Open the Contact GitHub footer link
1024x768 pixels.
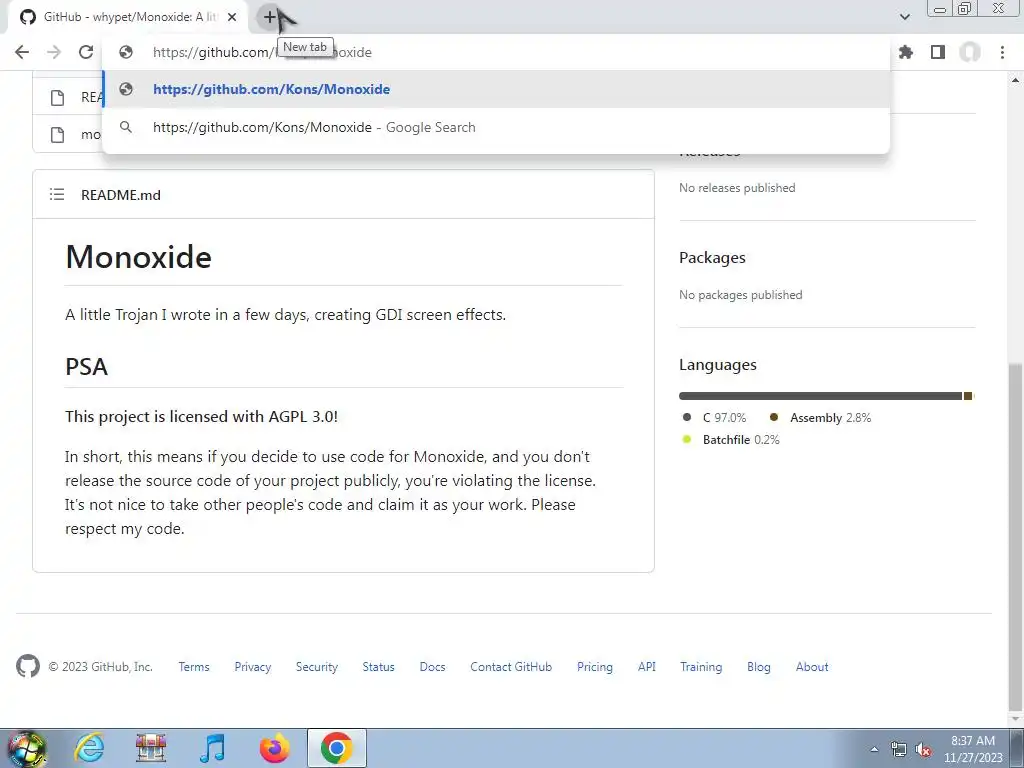pyautogui.click(x=511, y=667)
